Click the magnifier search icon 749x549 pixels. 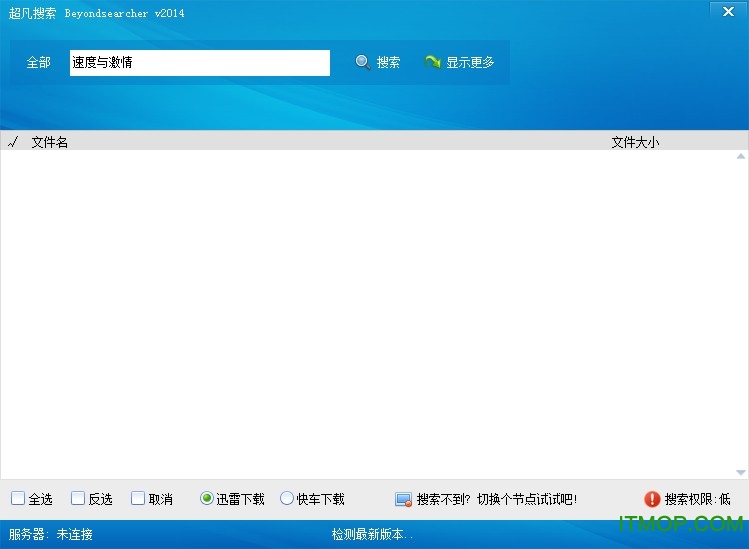tap(363, 62)
